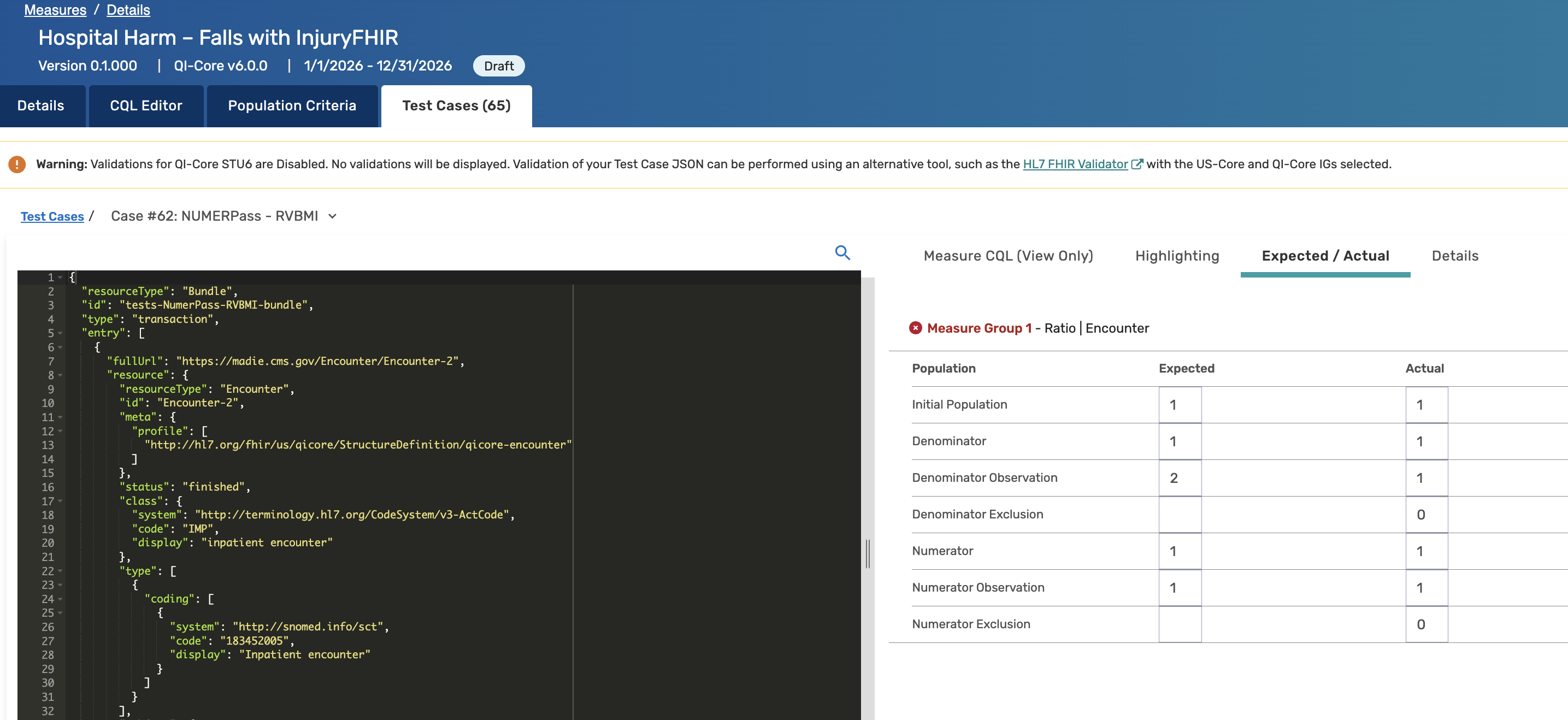Collapse the coding array fold on line 24
1568x720 pixels.
[x=60, y=599]
